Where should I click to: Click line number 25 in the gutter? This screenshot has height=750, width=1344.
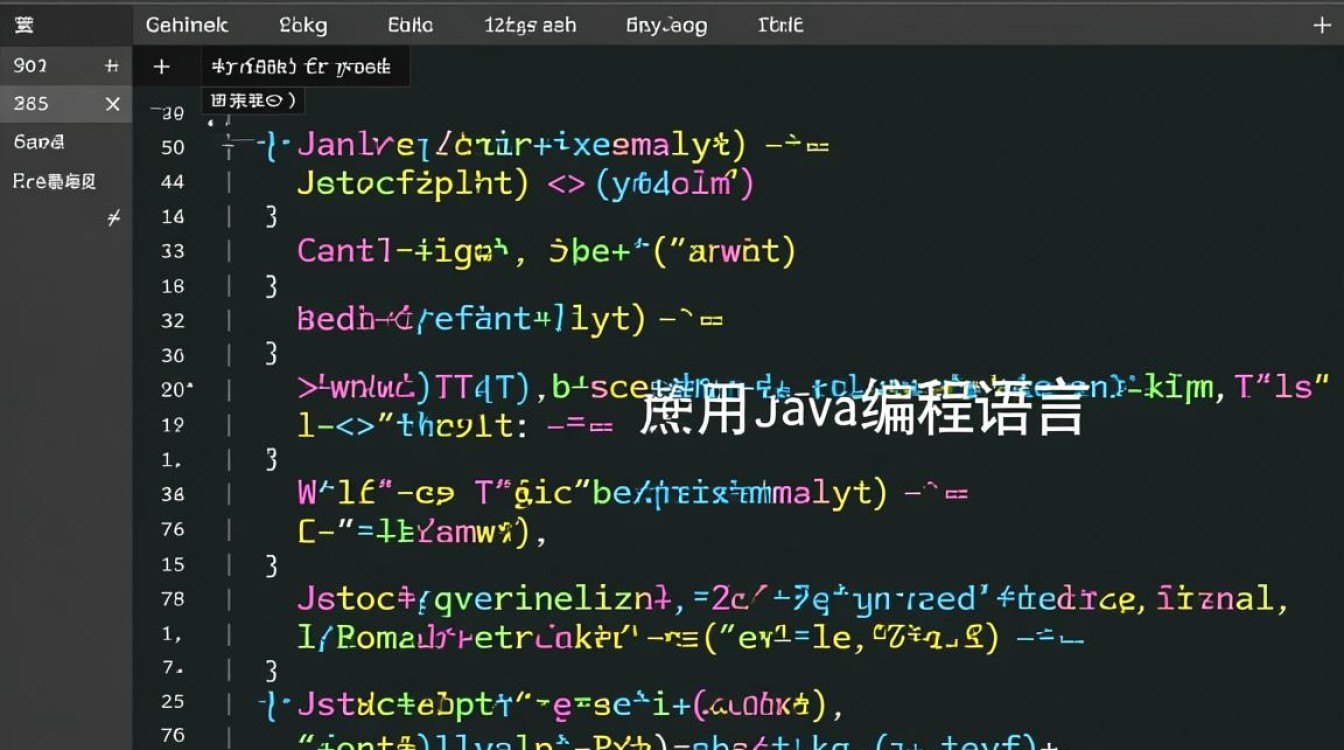(173, 702)
